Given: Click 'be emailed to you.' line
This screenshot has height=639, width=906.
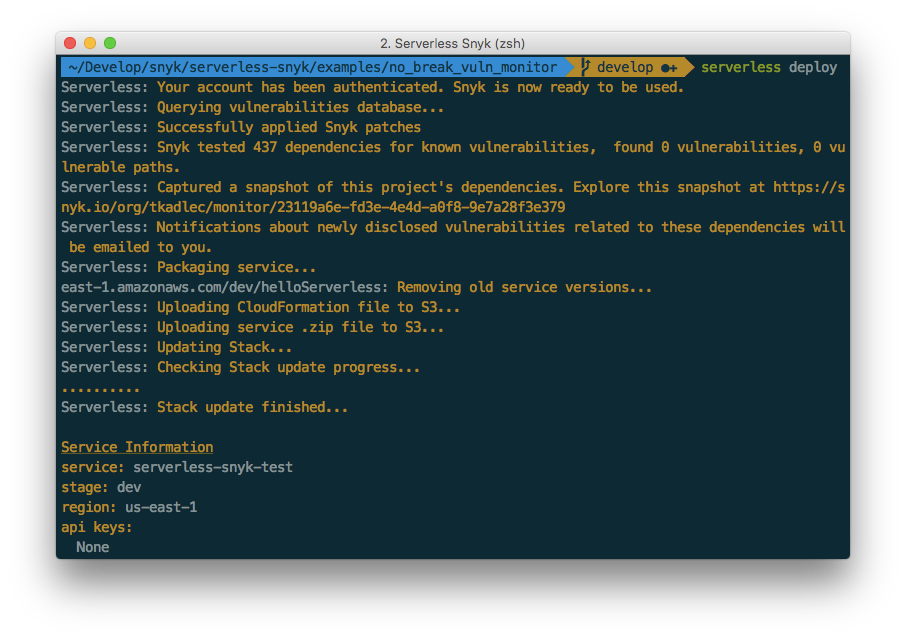Looking at the screenshot, I should (140, 247).
